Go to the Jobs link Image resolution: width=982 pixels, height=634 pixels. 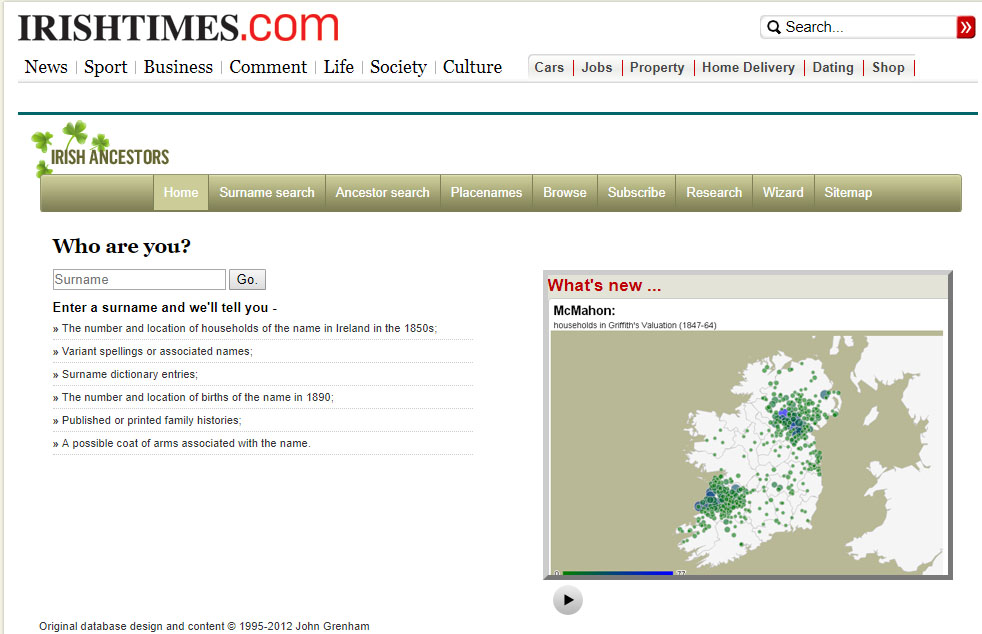click(597, 68)
